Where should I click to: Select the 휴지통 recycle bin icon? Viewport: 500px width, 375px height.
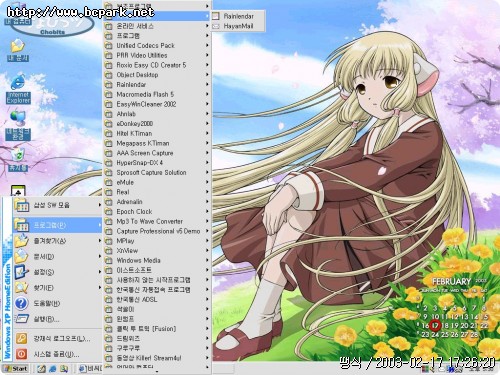pos(18,159)
